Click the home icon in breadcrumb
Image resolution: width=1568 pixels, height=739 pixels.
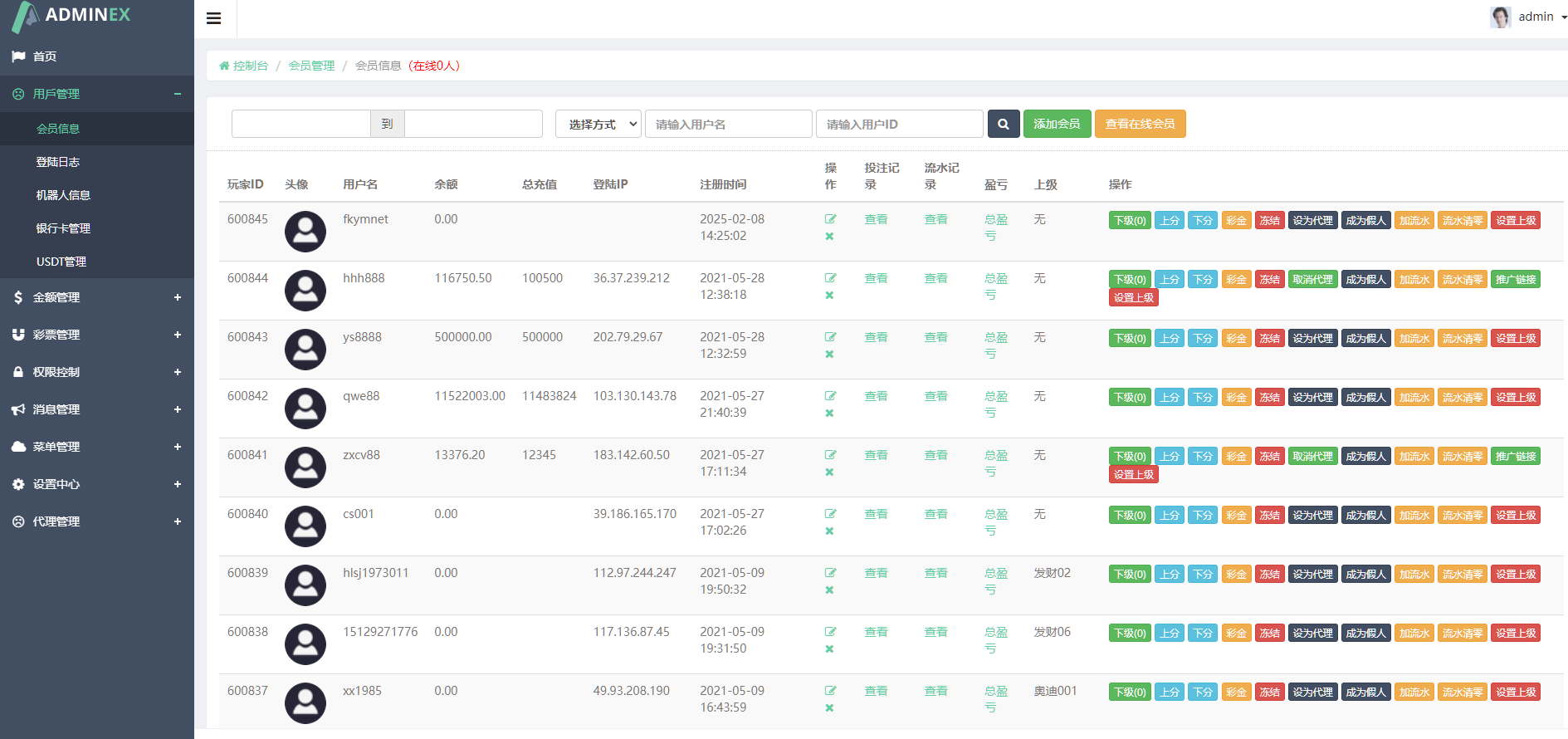pos(224,66)
